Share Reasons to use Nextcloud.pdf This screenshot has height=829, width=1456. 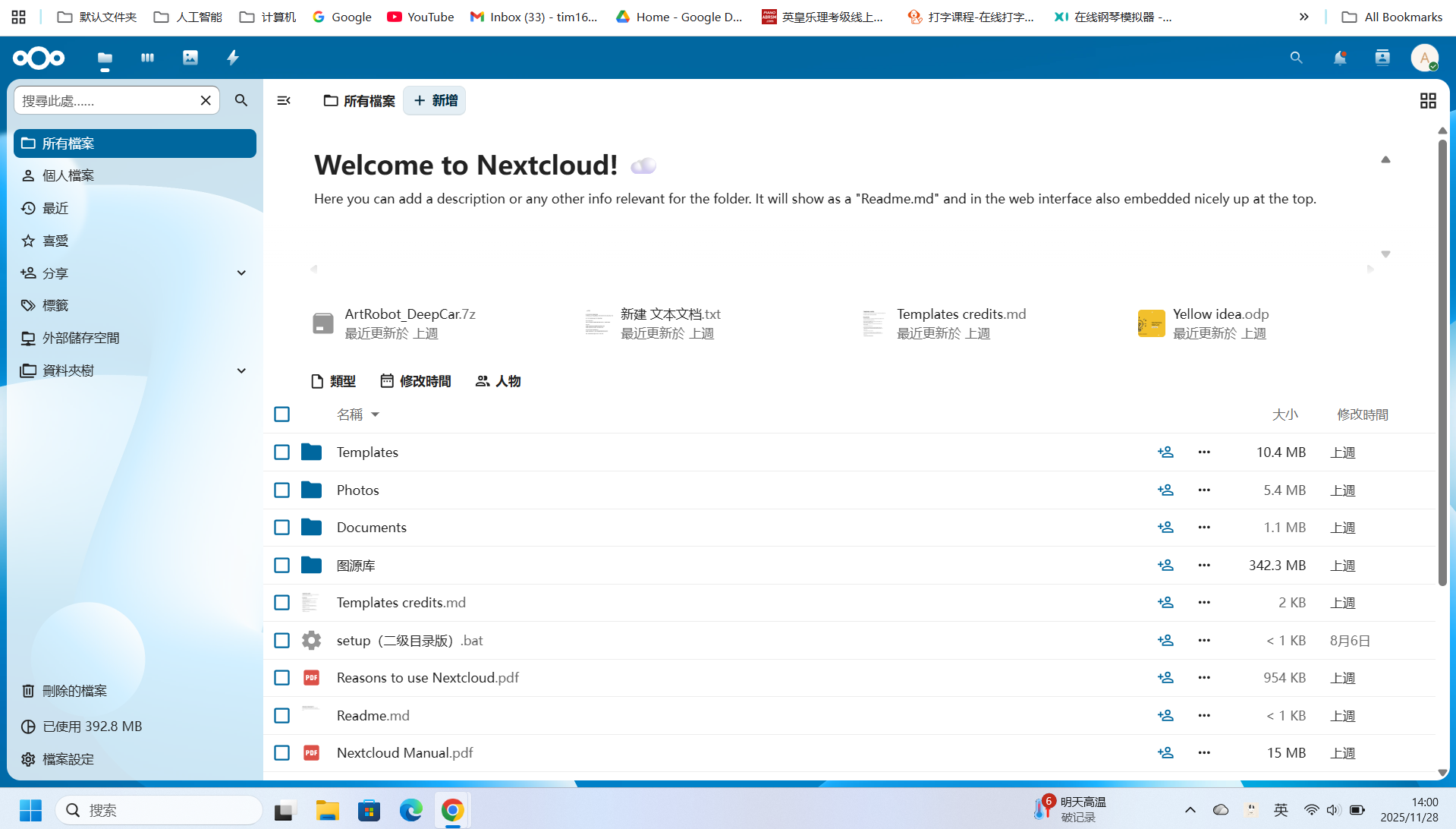click(x=1165, y=678)
